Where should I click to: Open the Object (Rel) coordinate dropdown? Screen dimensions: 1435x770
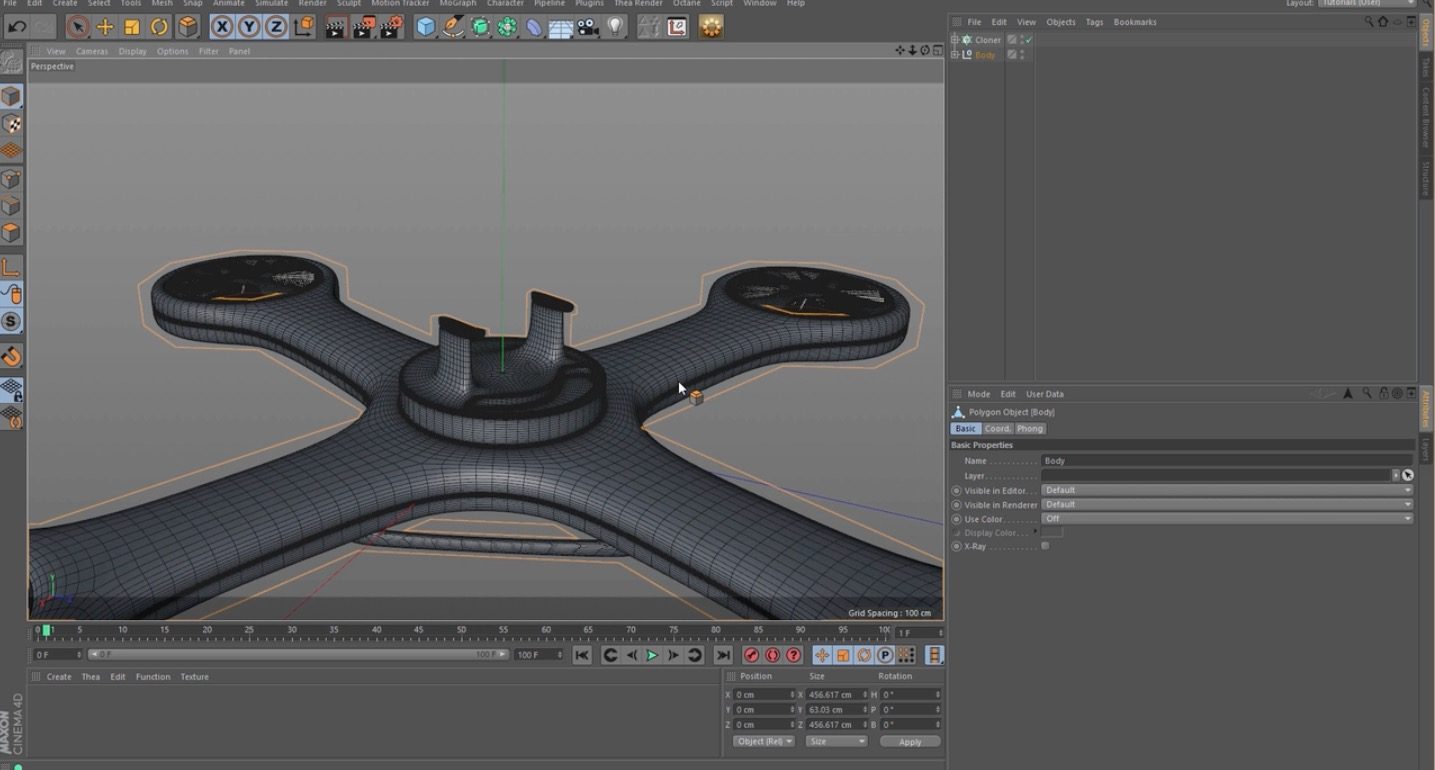764,741
